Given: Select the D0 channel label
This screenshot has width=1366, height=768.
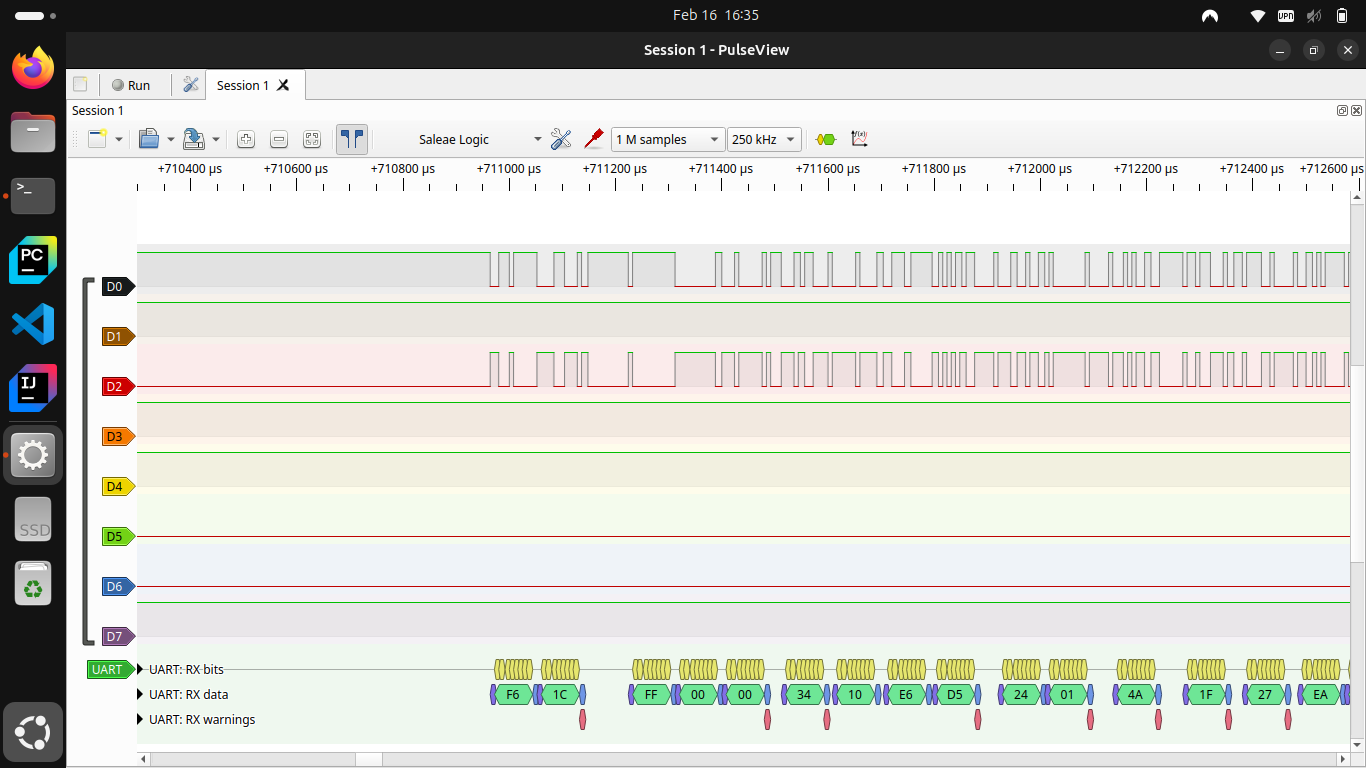Looking at the screenshot, I should 118,287.
